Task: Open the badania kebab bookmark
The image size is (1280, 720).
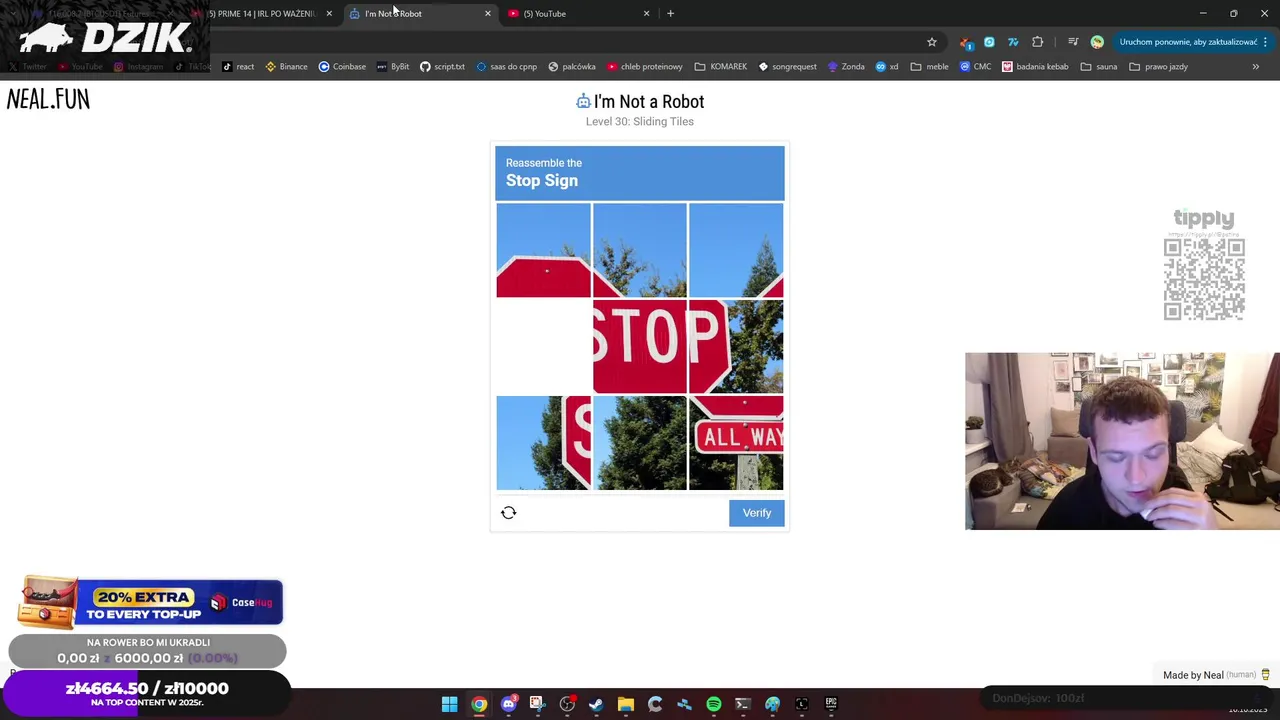Action: [x=1035, y=67]
